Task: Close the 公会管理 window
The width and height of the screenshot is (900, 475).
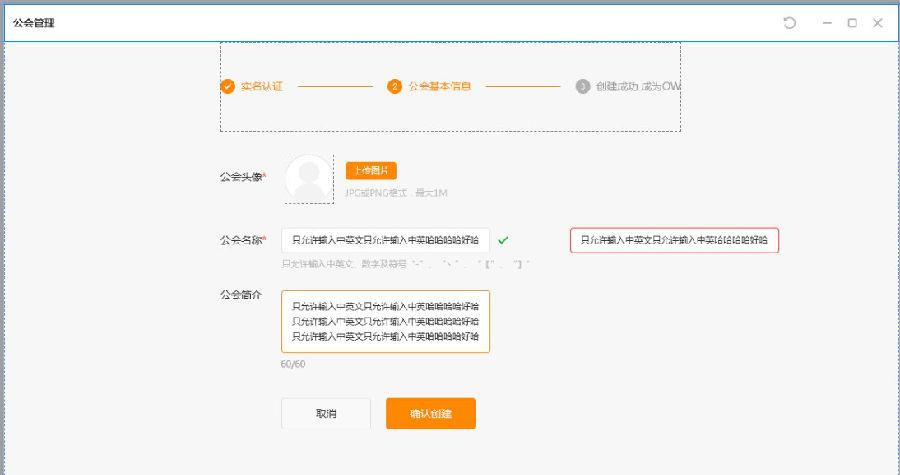Action: click(877, 23)
